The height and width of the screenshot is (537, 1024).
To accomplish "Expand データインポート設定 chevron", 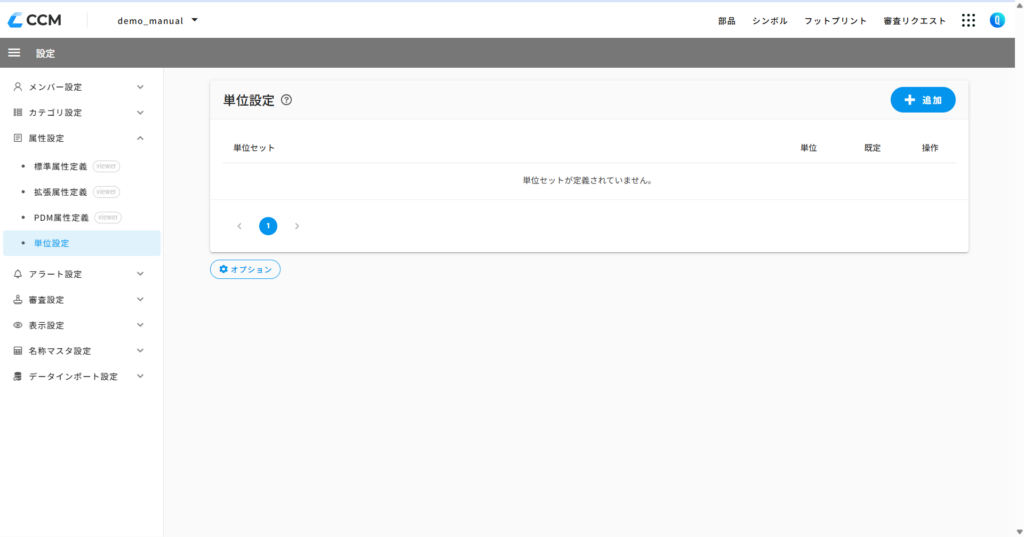I will point(140,376).
